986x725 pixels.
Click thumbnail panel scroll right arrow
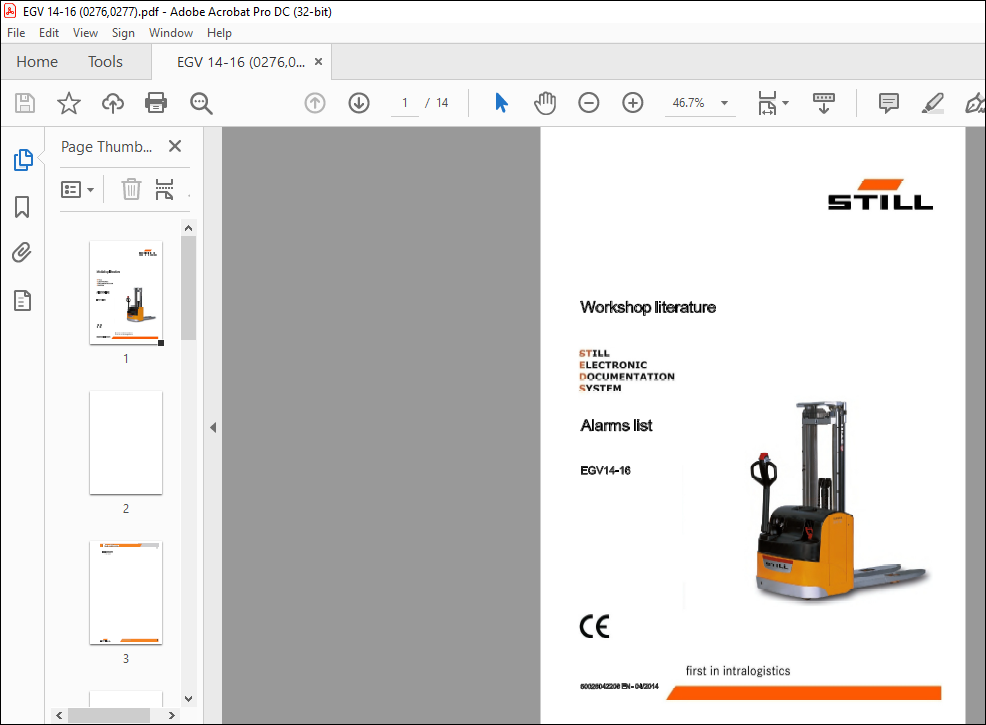click(x=172, y=716)
